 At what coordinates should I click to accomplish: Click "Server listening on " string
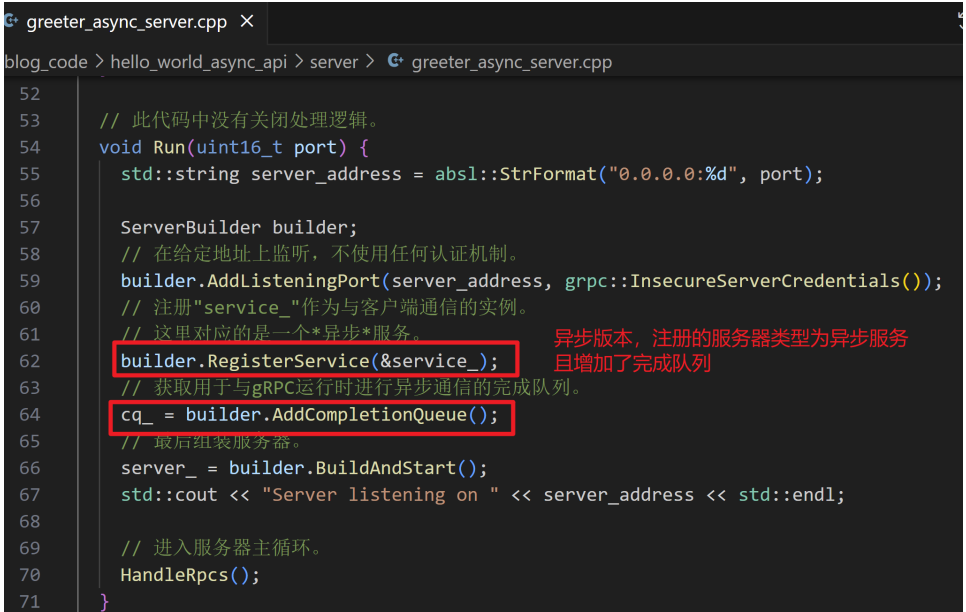click(380, 495)
